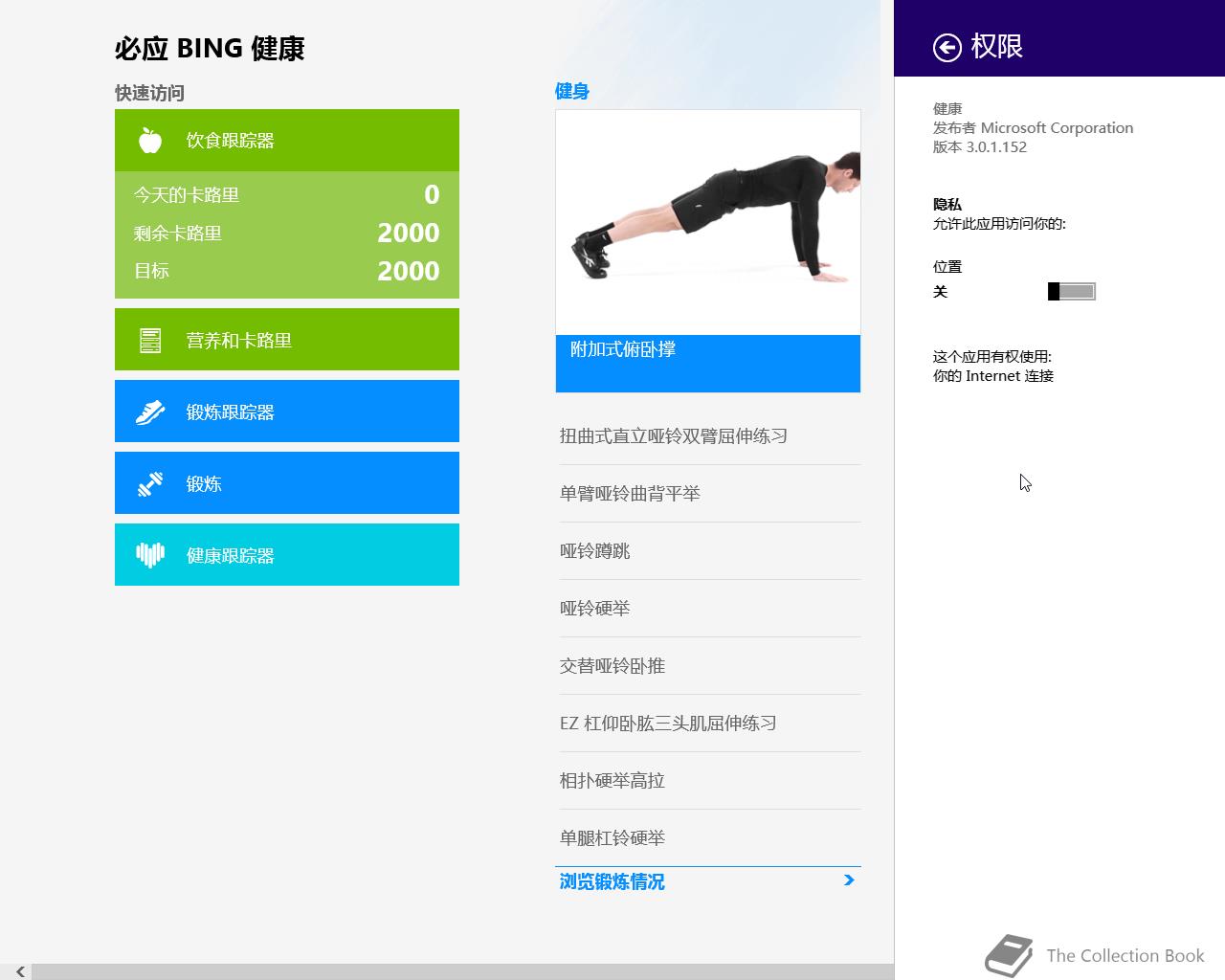
Task: Toggle the 位置 location permission switch
Action: [1072, 291]
